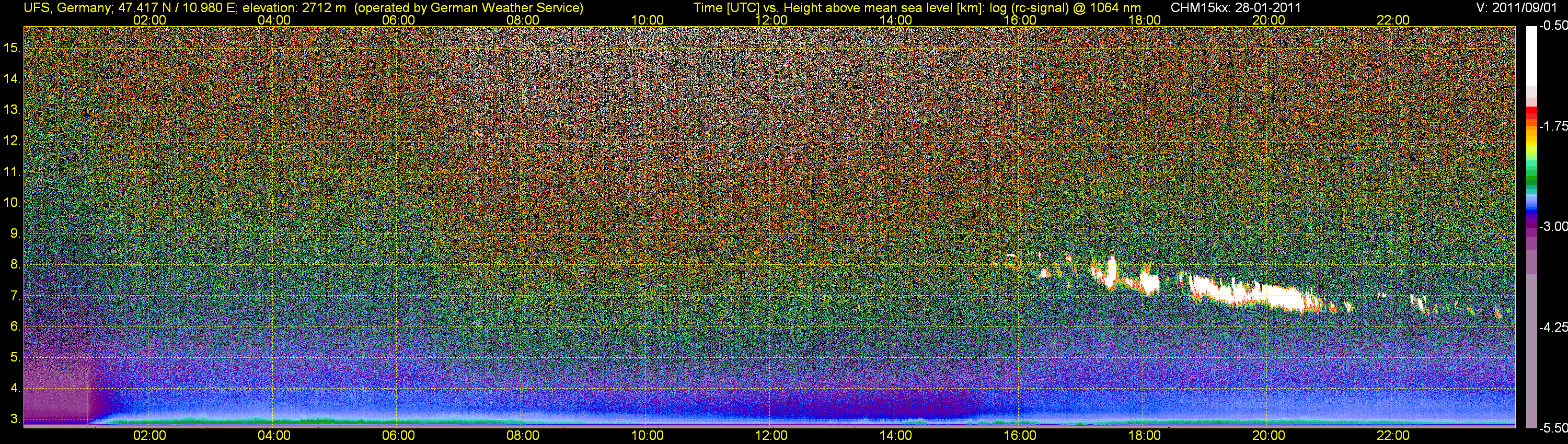
Task: Click the -3.00 value on the color scale
Action: [1552, 227]
